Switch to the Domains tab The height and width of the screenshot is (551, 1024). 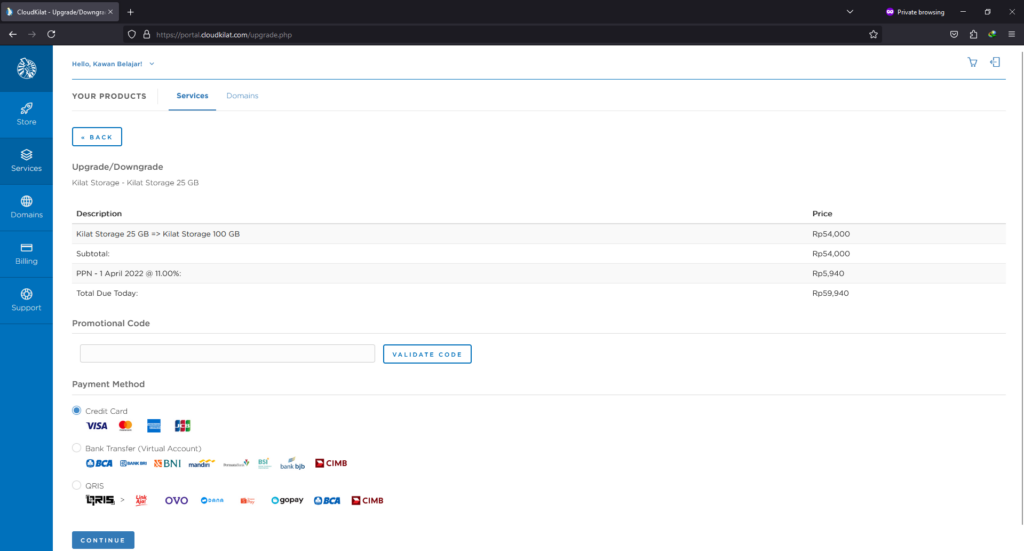[x=242, y=96]
